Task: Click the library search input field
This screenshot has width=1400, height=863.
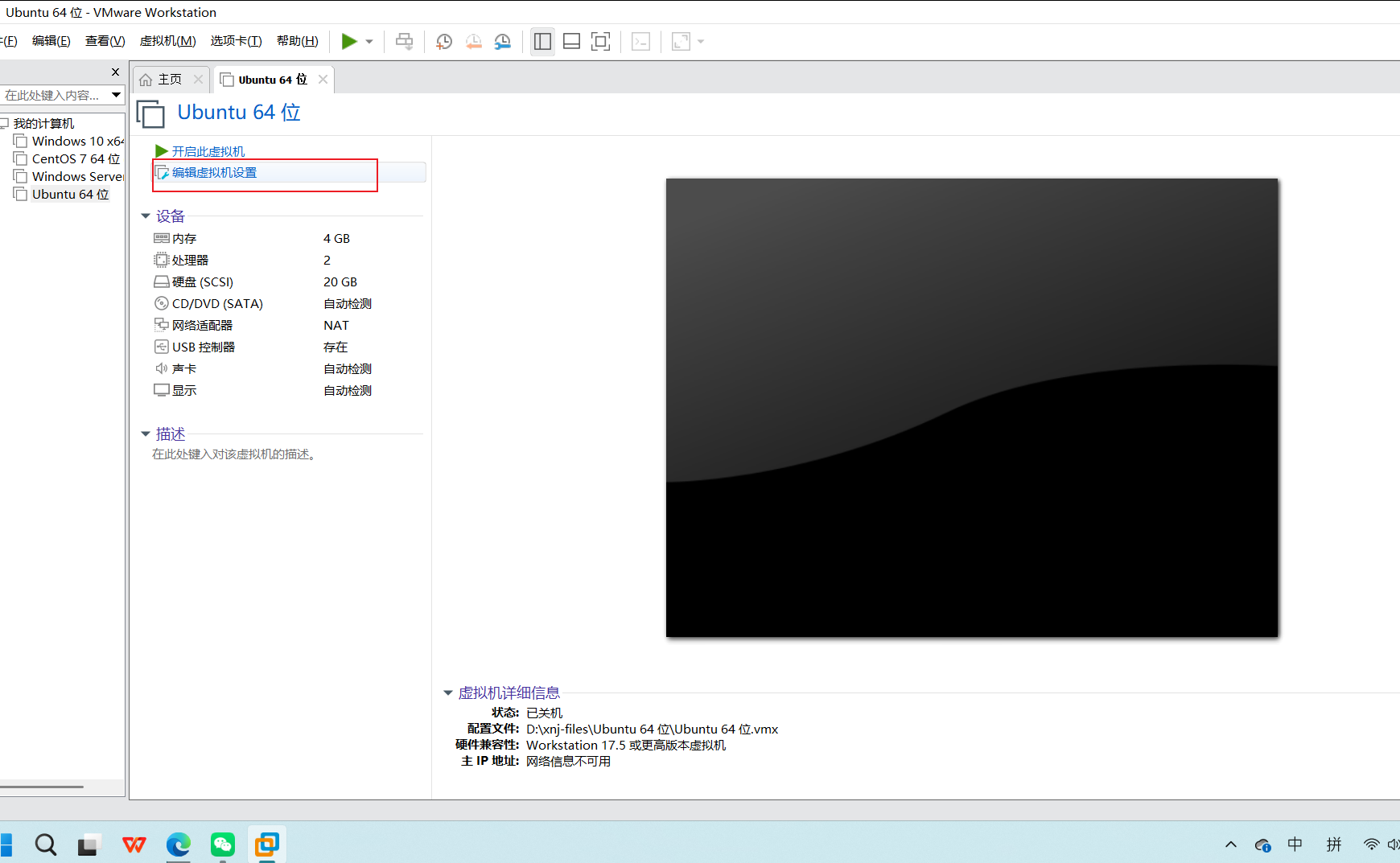Action: (x=54, y=95)
